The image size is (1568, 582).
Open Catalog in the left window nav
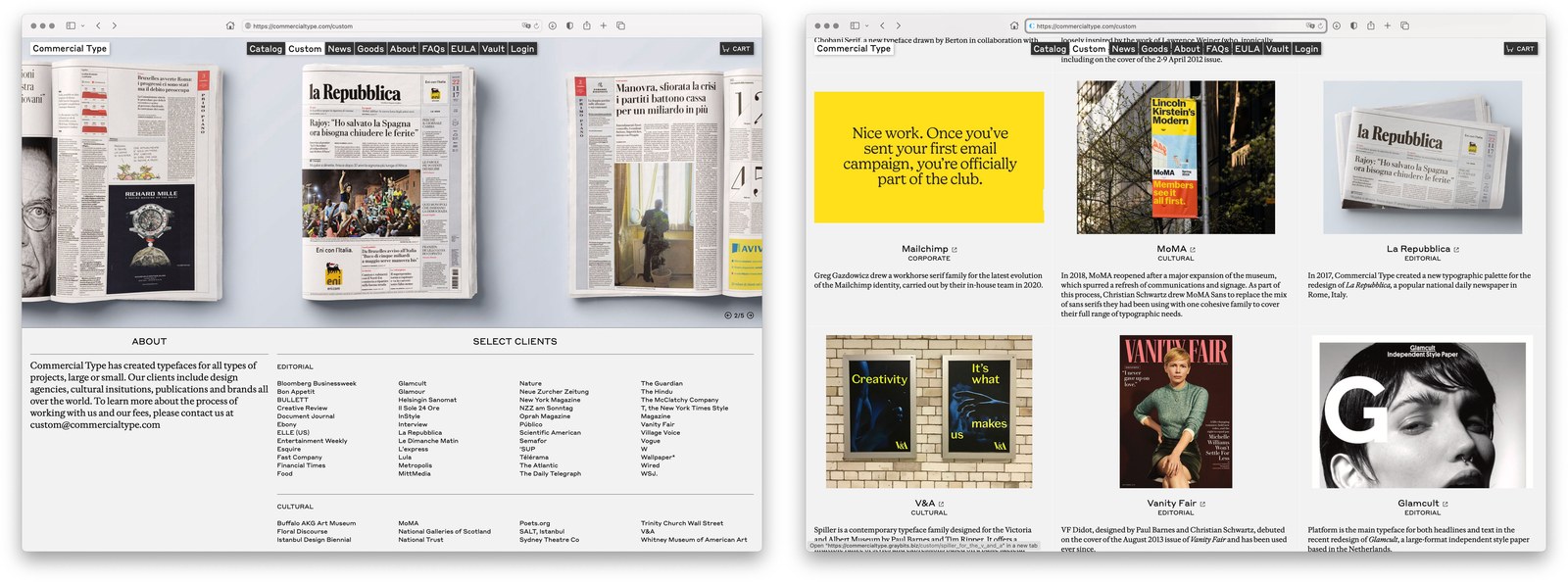point(266,48)
